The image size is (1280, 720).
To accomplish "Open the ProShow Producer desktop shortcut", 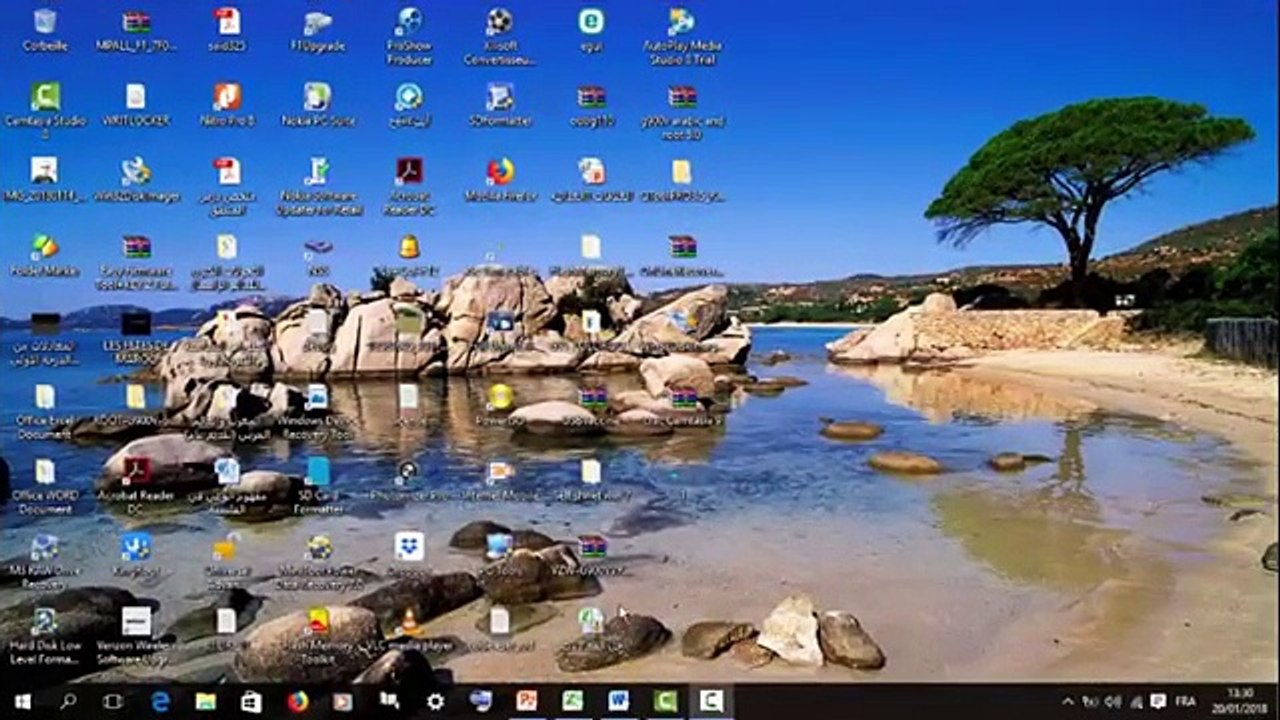I will click(x=409, y=35).
